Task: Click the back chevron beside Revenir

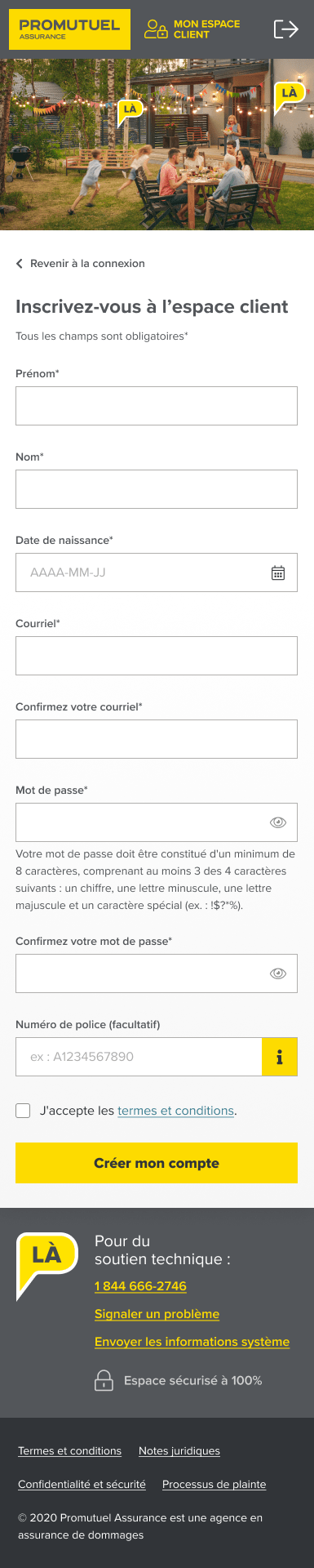Action: click(20, 264)
